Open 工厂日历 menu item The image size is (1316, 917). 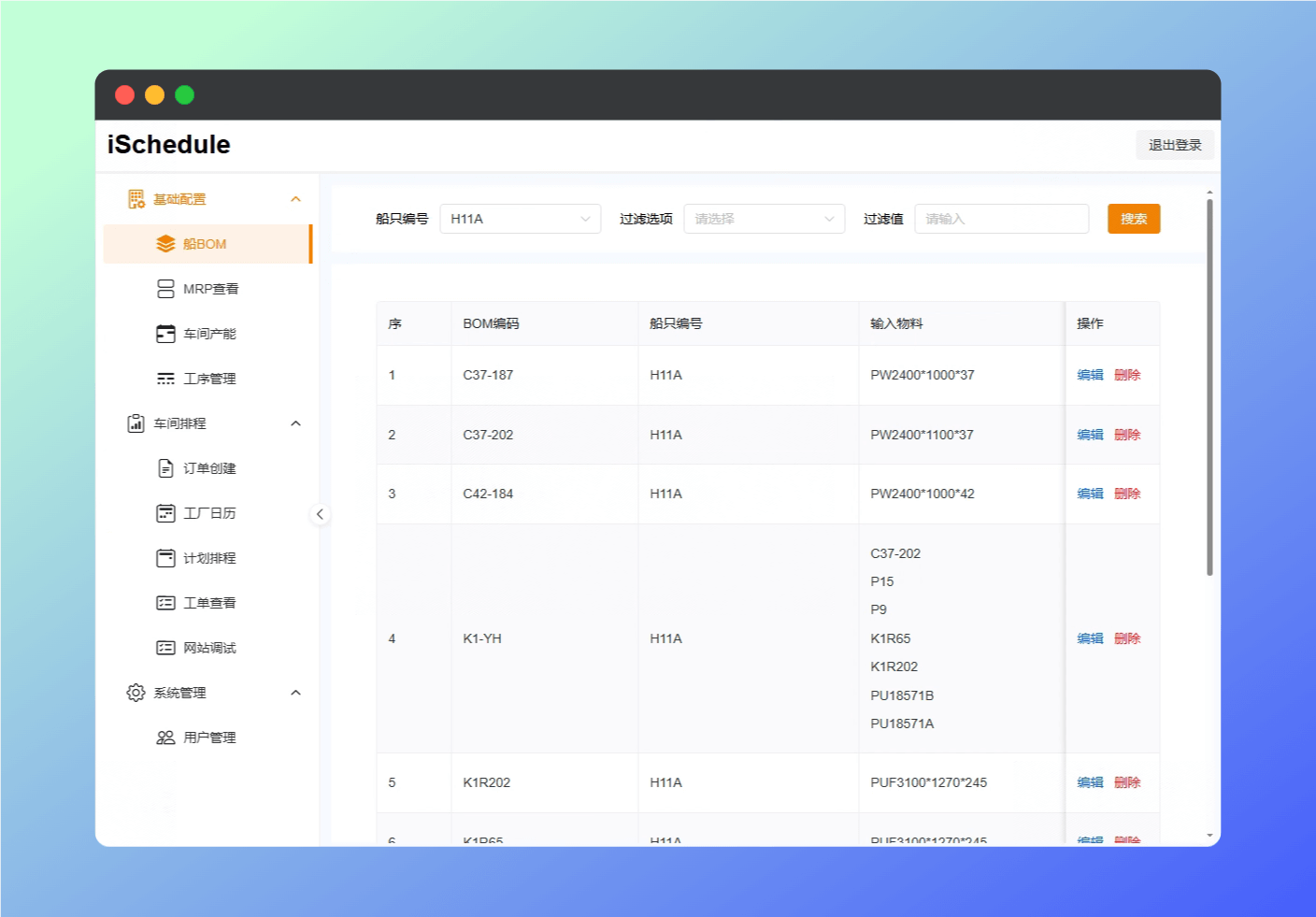[207, 513]
